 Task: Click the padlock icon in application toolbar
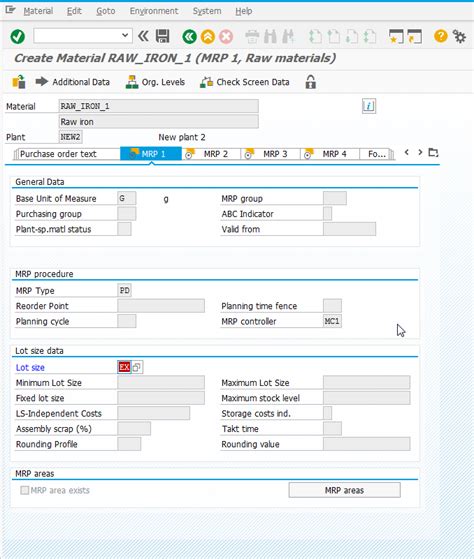click(310, 82)
